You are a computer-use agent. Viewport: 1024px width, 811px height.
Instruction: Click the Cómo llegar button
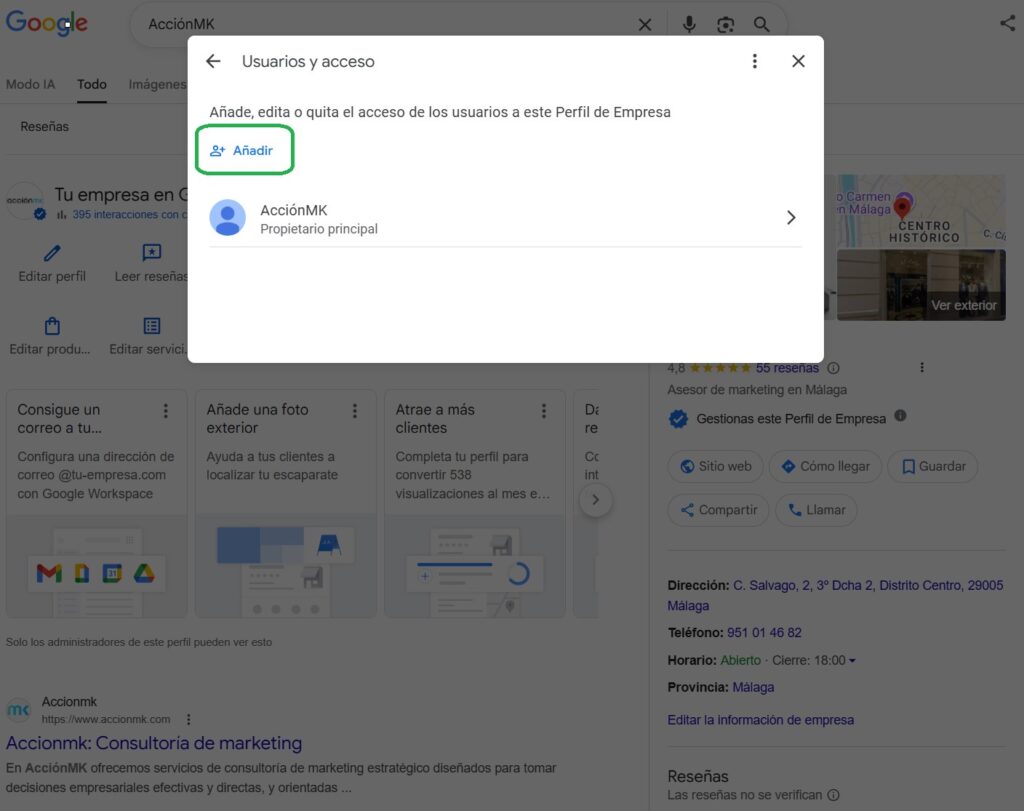[x=825, y=466]
